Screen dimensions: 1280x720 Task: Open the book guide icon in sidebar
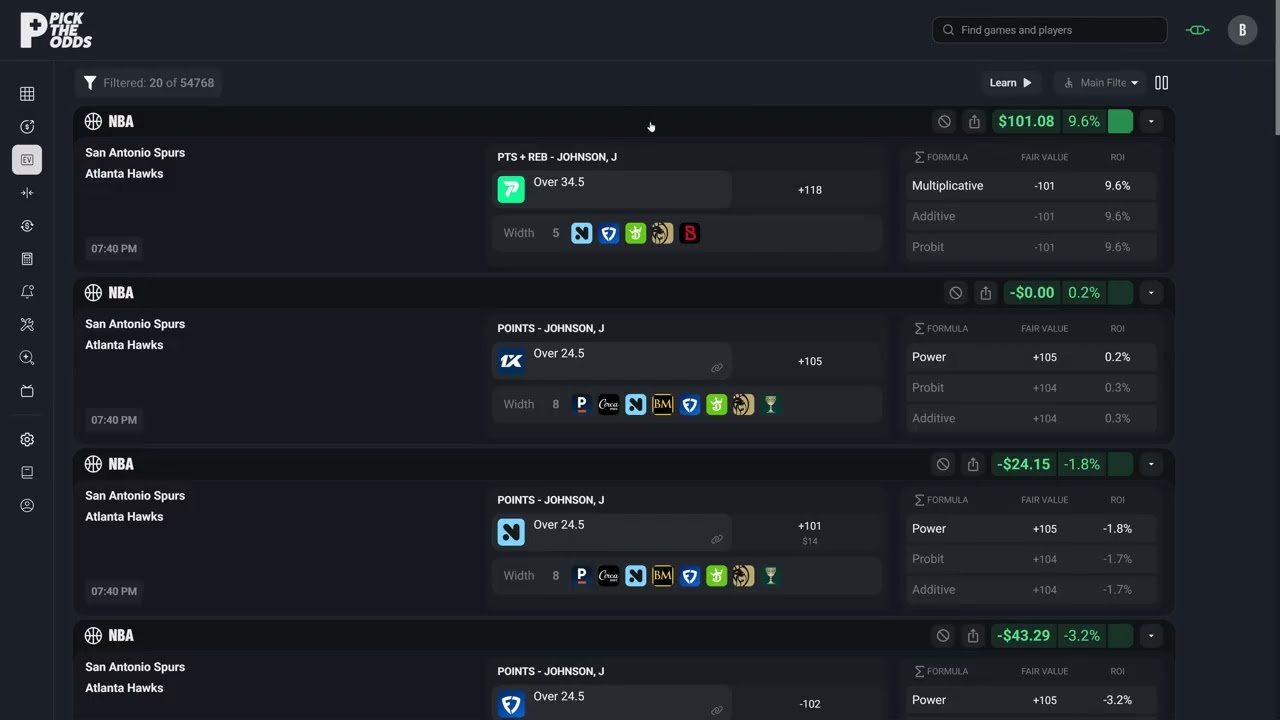(27, 473)
